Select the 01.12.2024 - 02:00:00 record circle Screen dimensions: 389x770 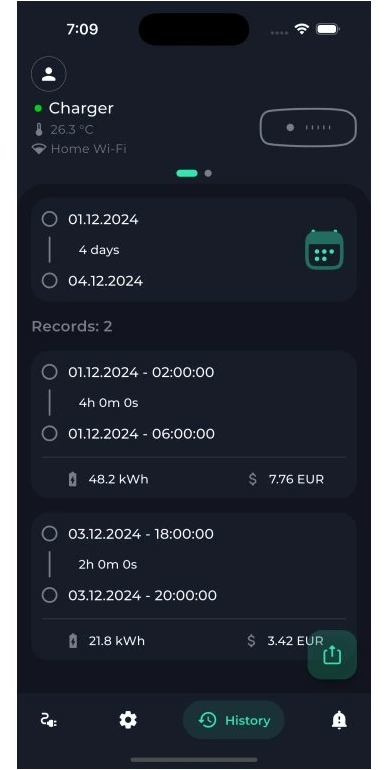[49, 372]
